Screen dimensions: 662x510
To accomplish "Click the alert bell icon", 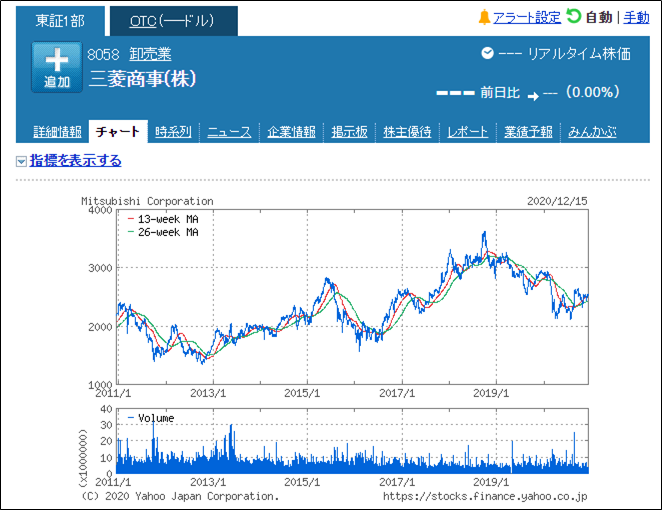I will 484,18.
